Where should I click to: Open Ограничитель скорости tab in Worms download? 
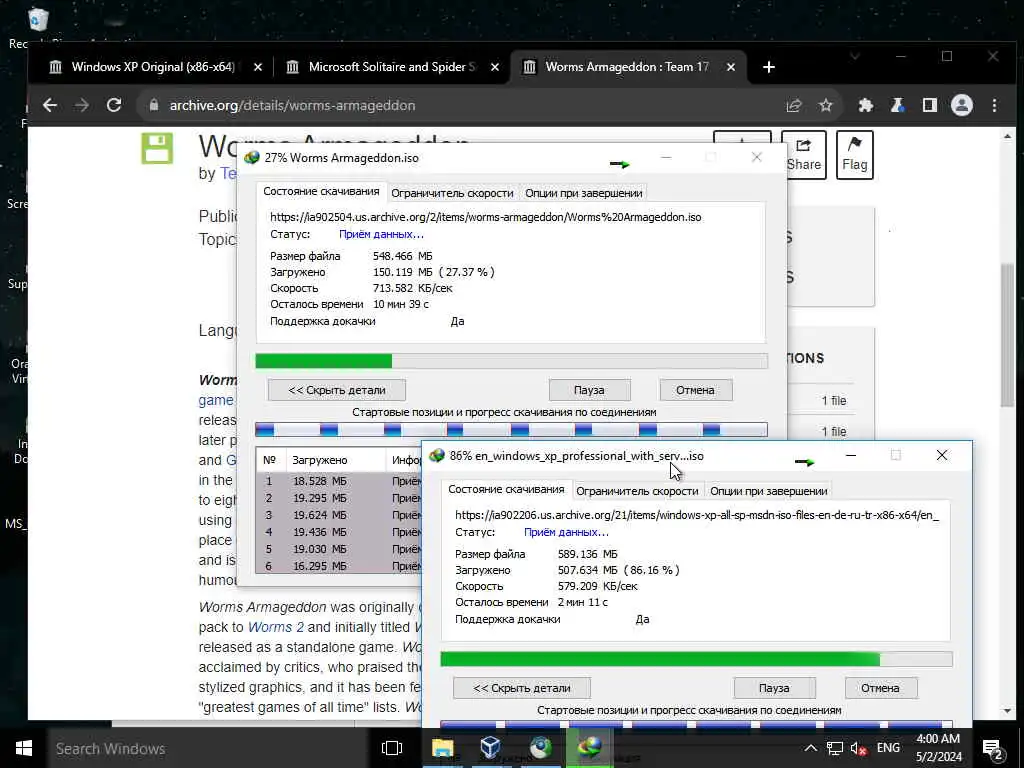pyautogui.click(x=452, y=193)
